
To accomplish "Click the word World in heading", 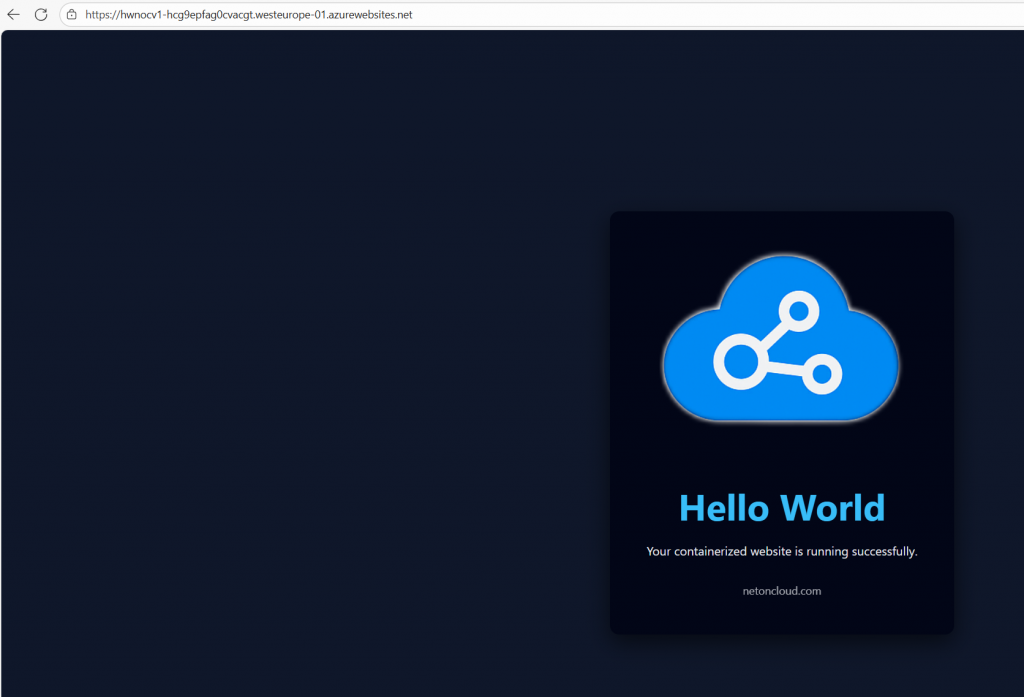I will coord(833,508).
